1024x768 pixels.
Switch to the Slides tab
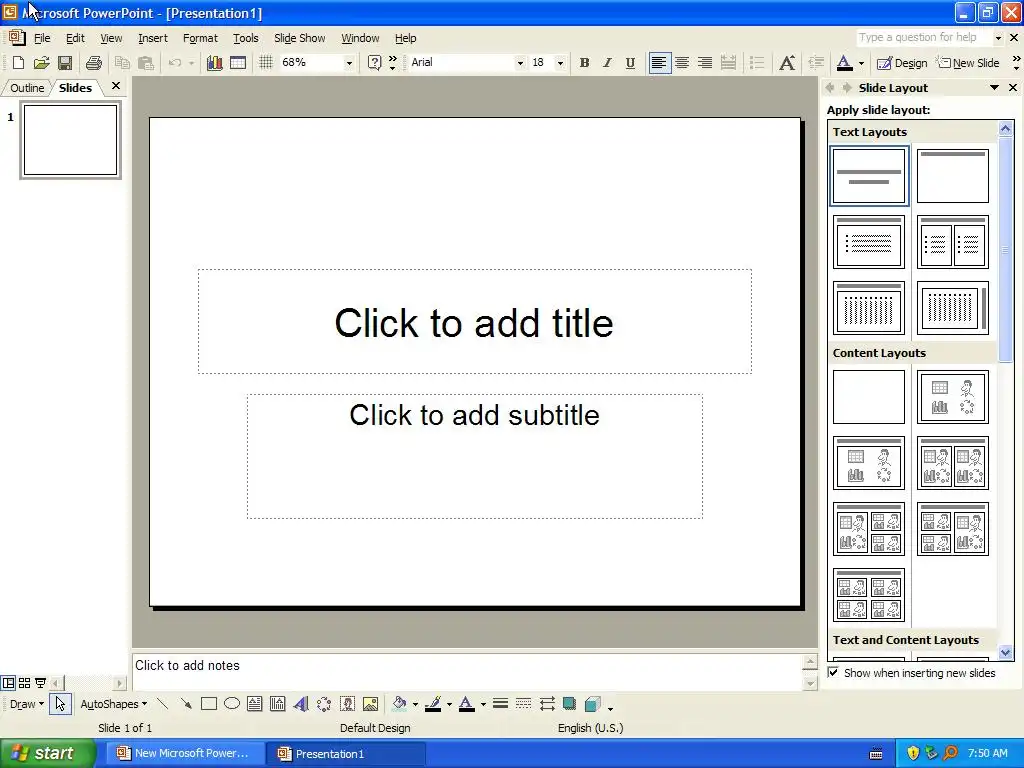point(75,88)
